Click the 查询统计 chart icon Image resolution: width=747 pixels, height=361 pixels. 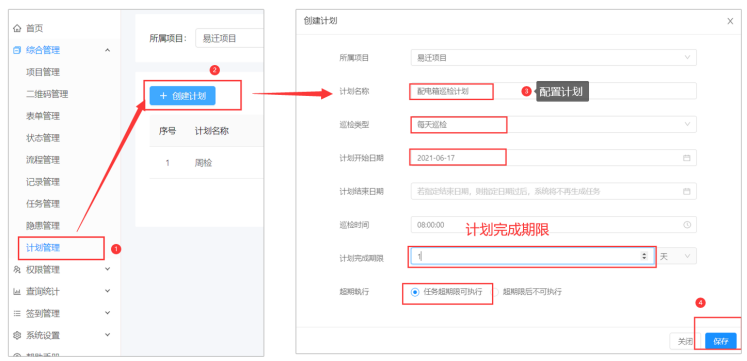[x=17, y=291]
